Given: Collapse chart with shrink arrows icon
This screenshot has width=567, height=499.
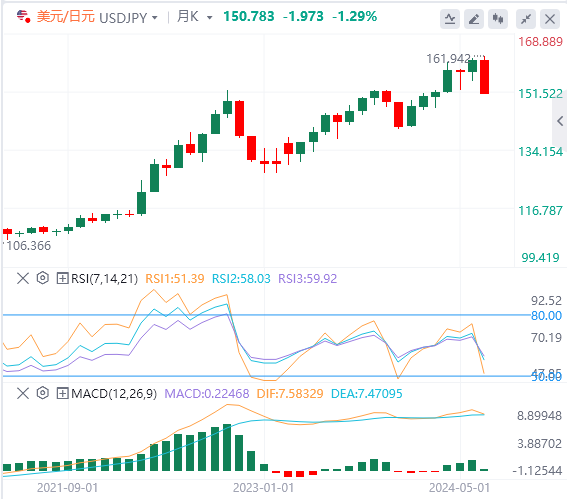Looking at the screenshot, I should click(x=526, y=19).
